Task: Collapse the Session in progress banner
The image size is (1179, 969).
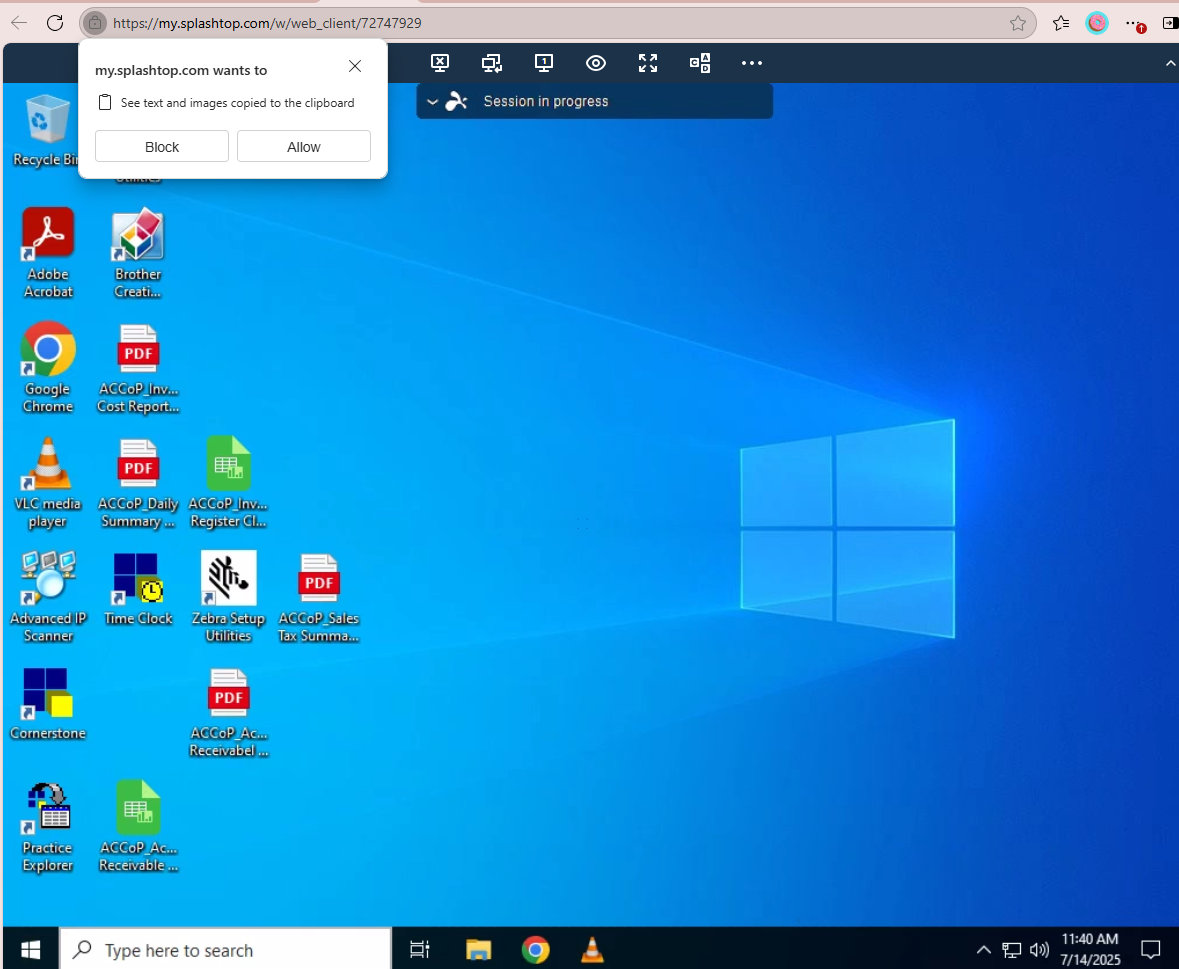Action: pos(432,102)
